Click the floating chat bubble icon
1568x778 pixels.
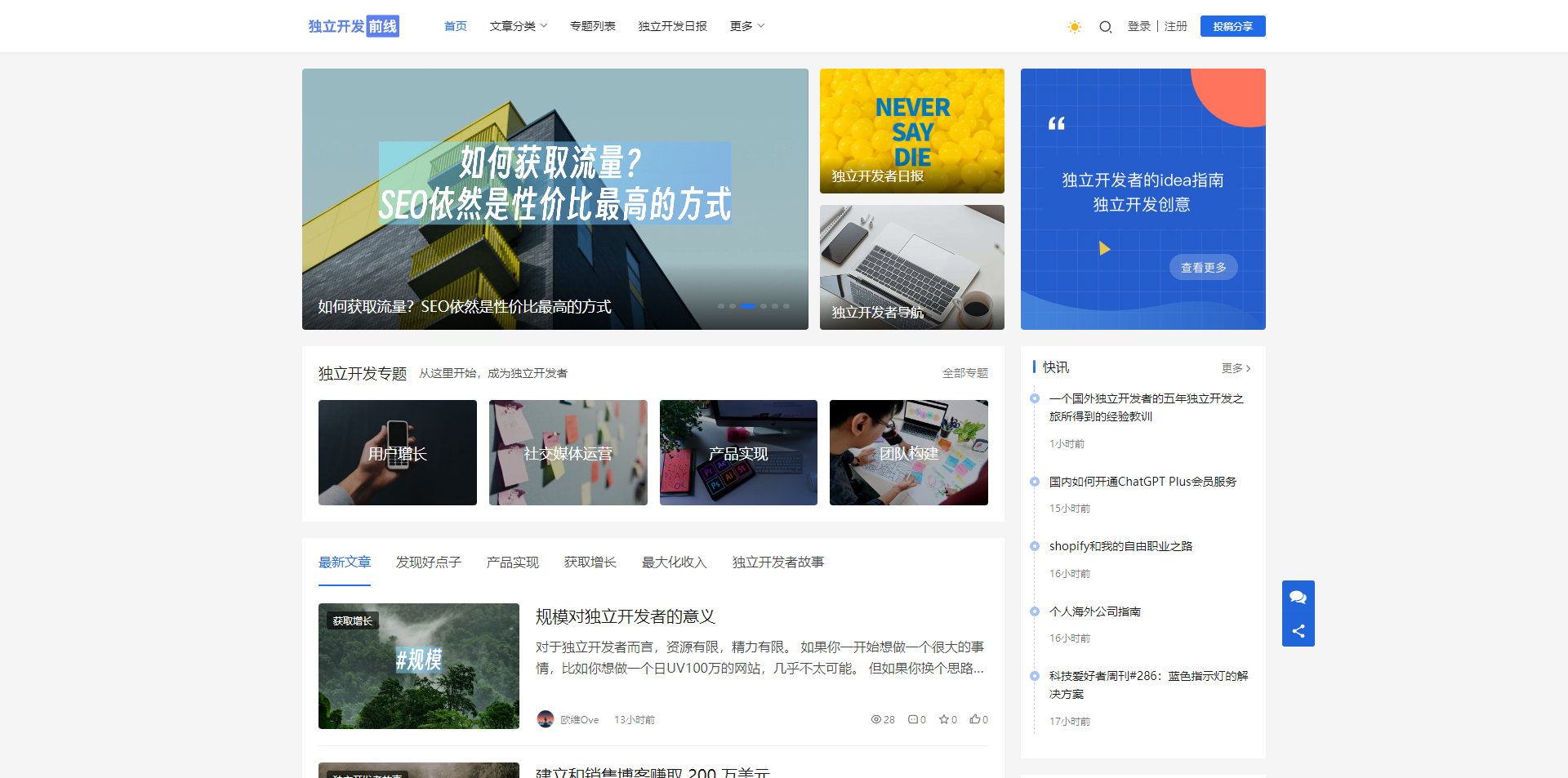click(x=1298, y=598)
